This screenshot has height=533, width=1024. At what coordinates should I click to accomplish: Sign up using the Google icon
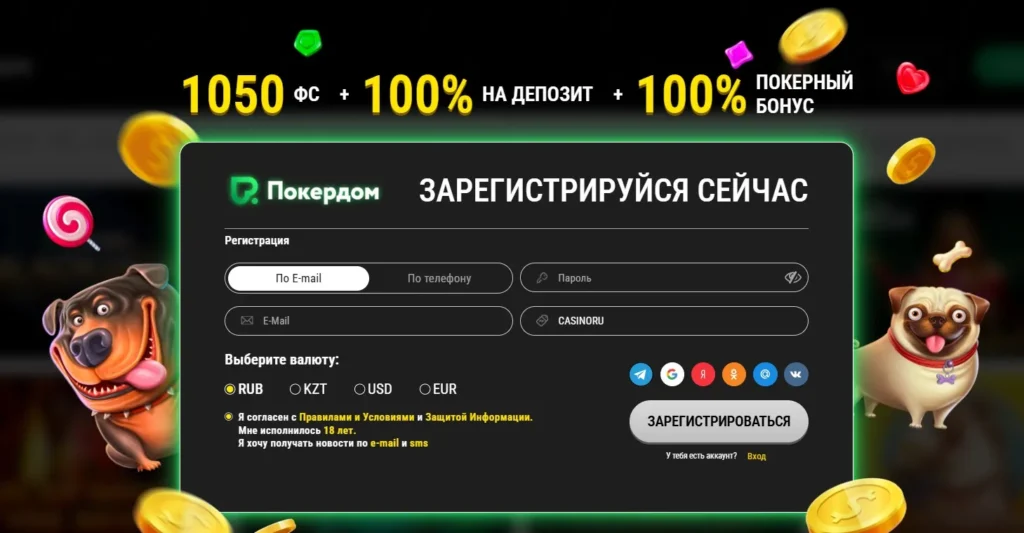pos(672,374)
